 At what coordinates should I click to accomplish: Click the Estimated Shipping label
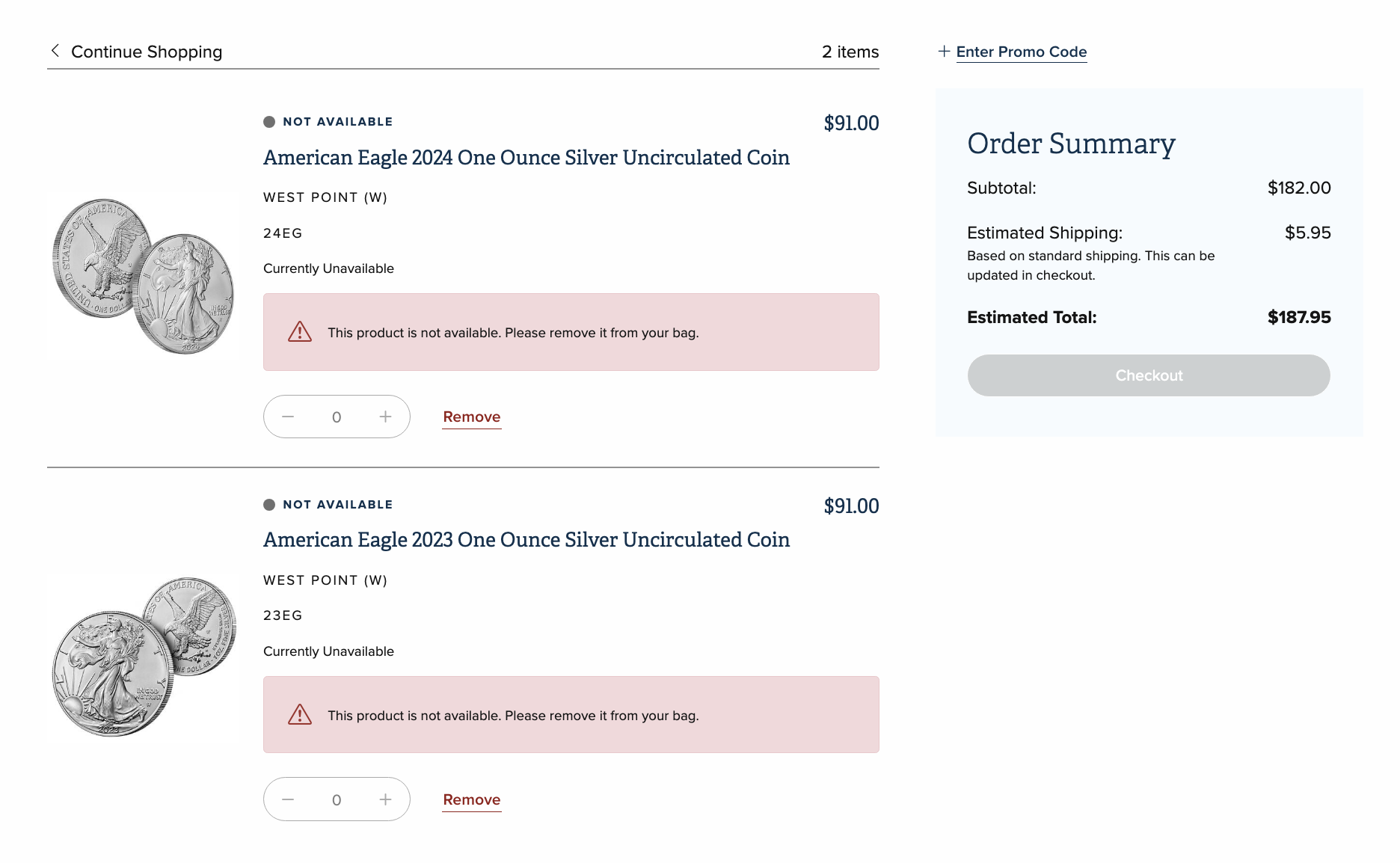(1045, 233)
